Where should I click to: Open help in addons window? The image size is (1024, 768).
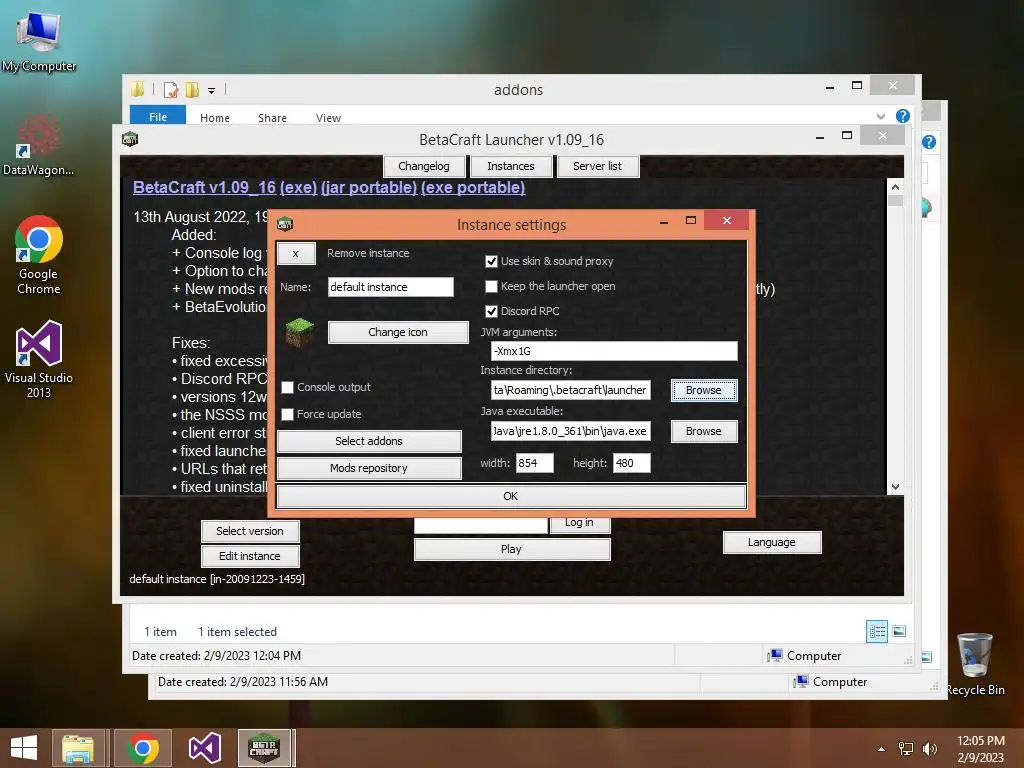point(903,116)
